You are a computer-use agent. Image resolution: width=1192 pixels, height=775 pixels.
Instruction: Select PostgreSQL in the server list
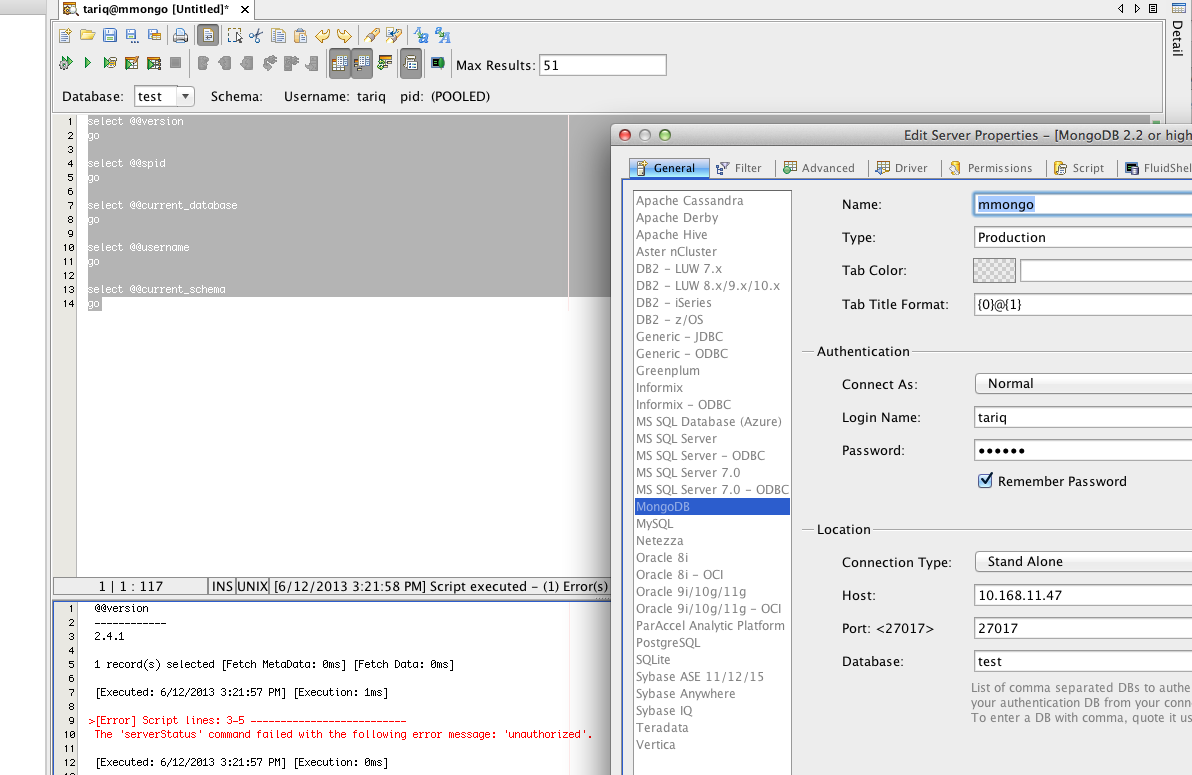coord(712,643)
